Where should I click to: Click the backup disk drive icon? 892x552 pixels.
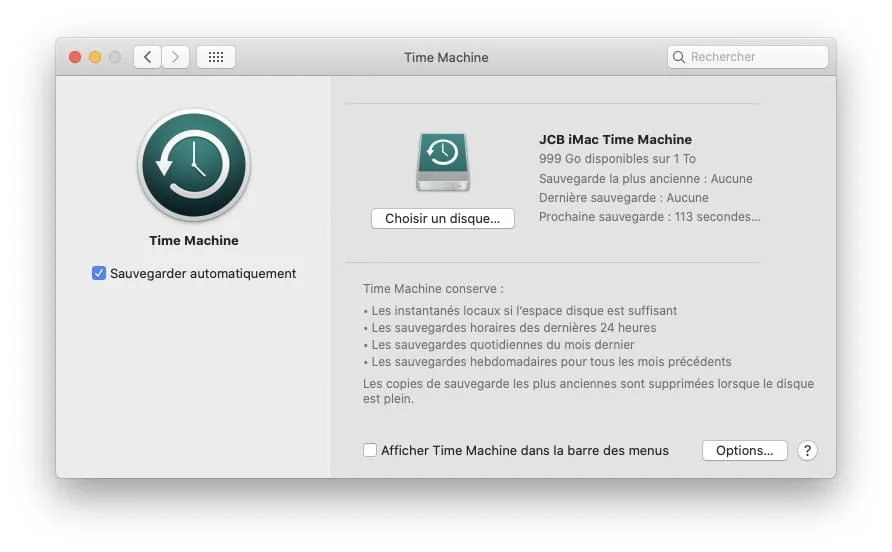[443, 162]
